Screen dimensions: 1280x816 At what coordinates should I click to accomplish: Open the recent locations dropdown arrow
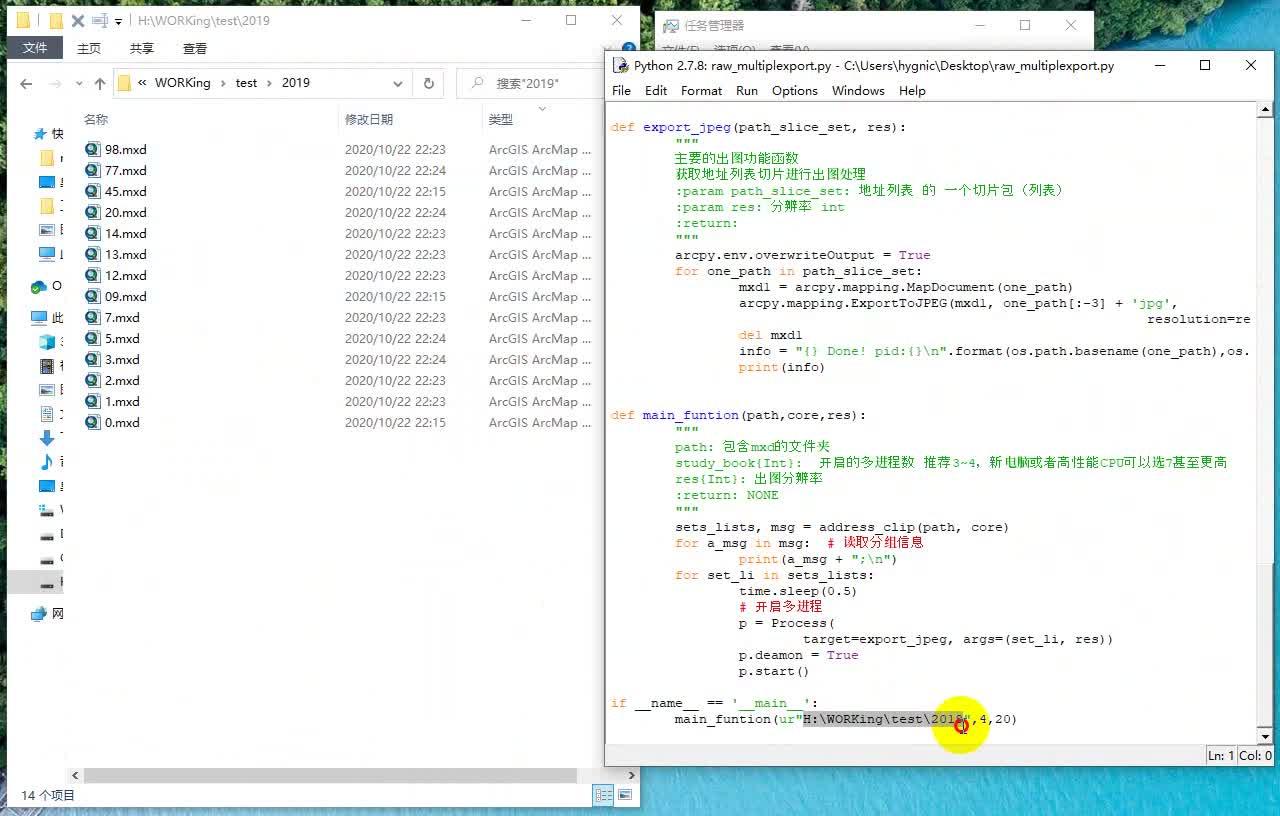coord(77,84)
